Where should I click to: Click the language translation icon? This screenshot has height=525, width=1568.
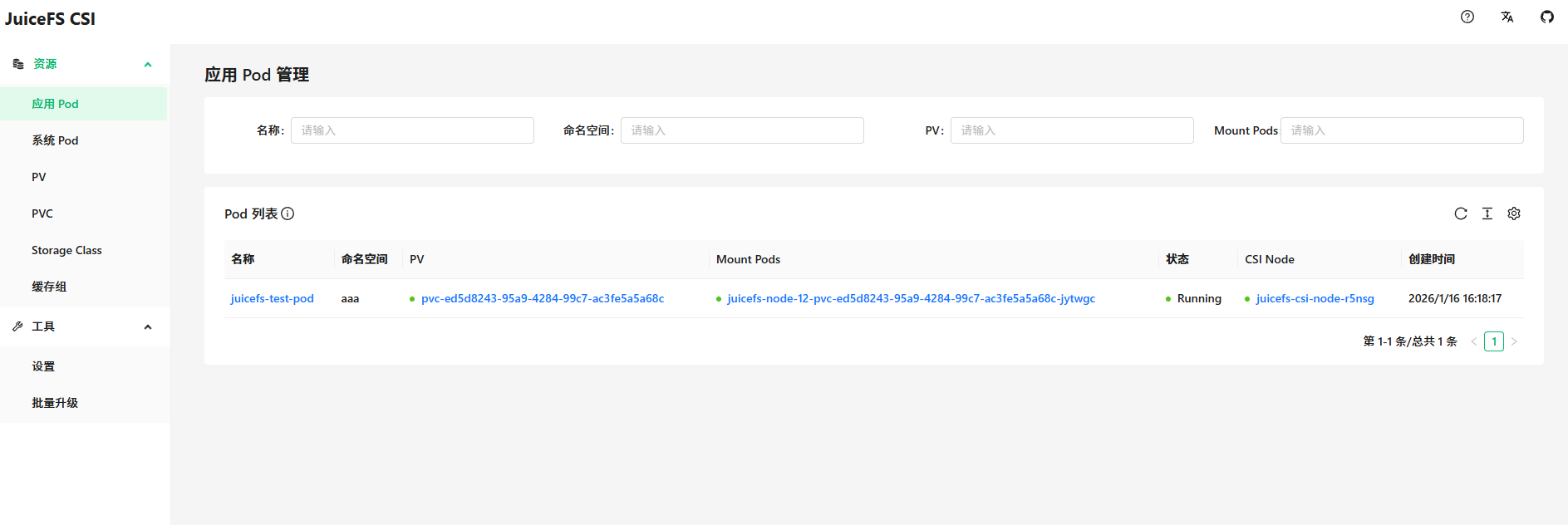click(x=1507, y=17)
